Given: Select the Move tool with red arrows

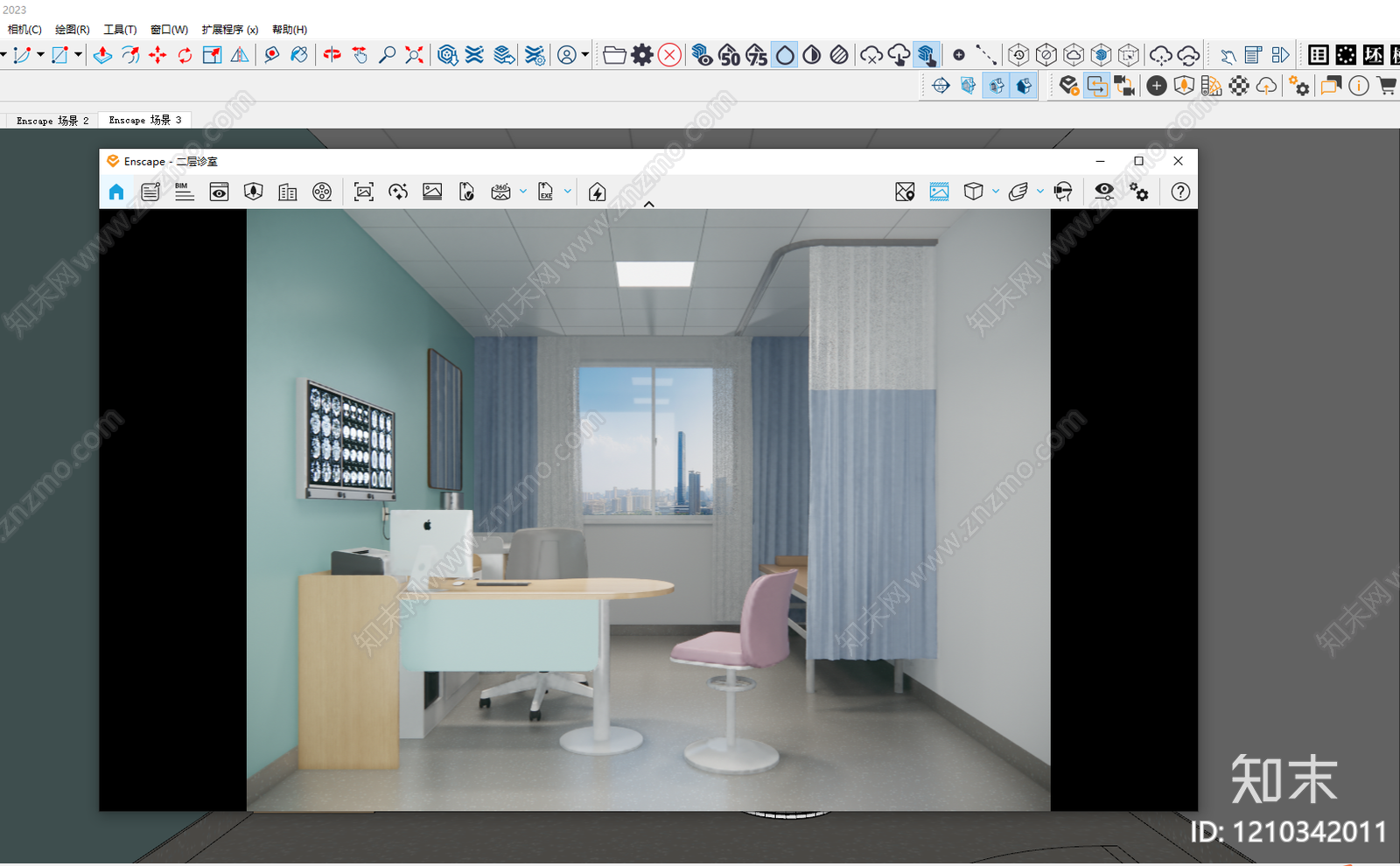Looking at the screenshot, I should (x=157, y=55).
